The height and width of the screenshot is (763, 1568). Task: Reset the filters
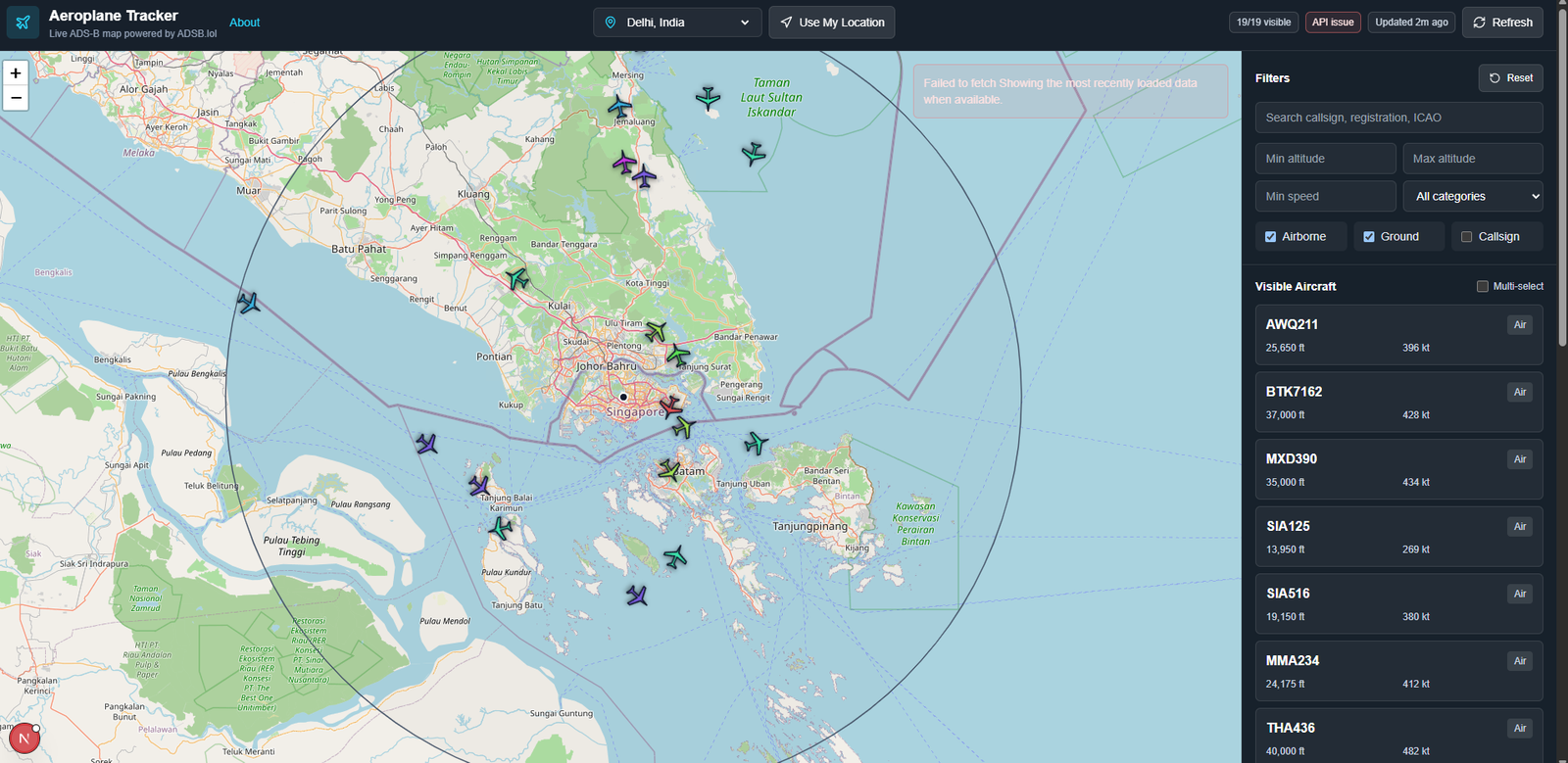pos(1510,78)
